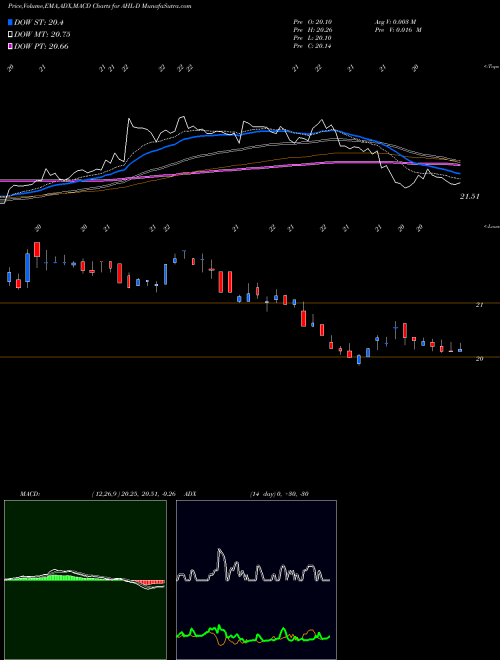
Task: Click the 21 price level axis label
Action: point(479,305)
